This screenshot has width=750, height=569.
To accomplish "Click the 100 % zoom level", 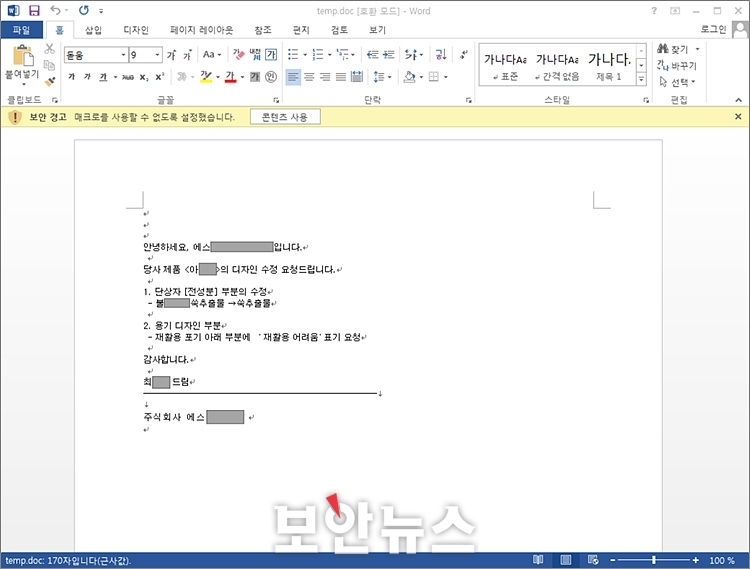I will tap(722, 560).
